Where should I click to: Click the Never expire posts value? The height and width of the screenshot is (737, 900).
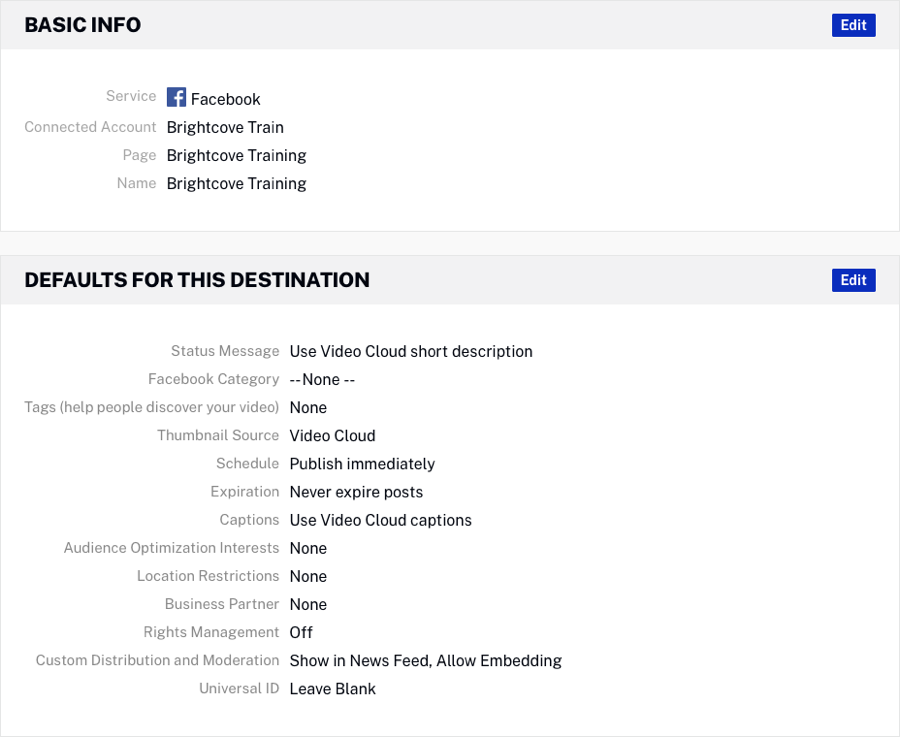click(x=356, y=492)
